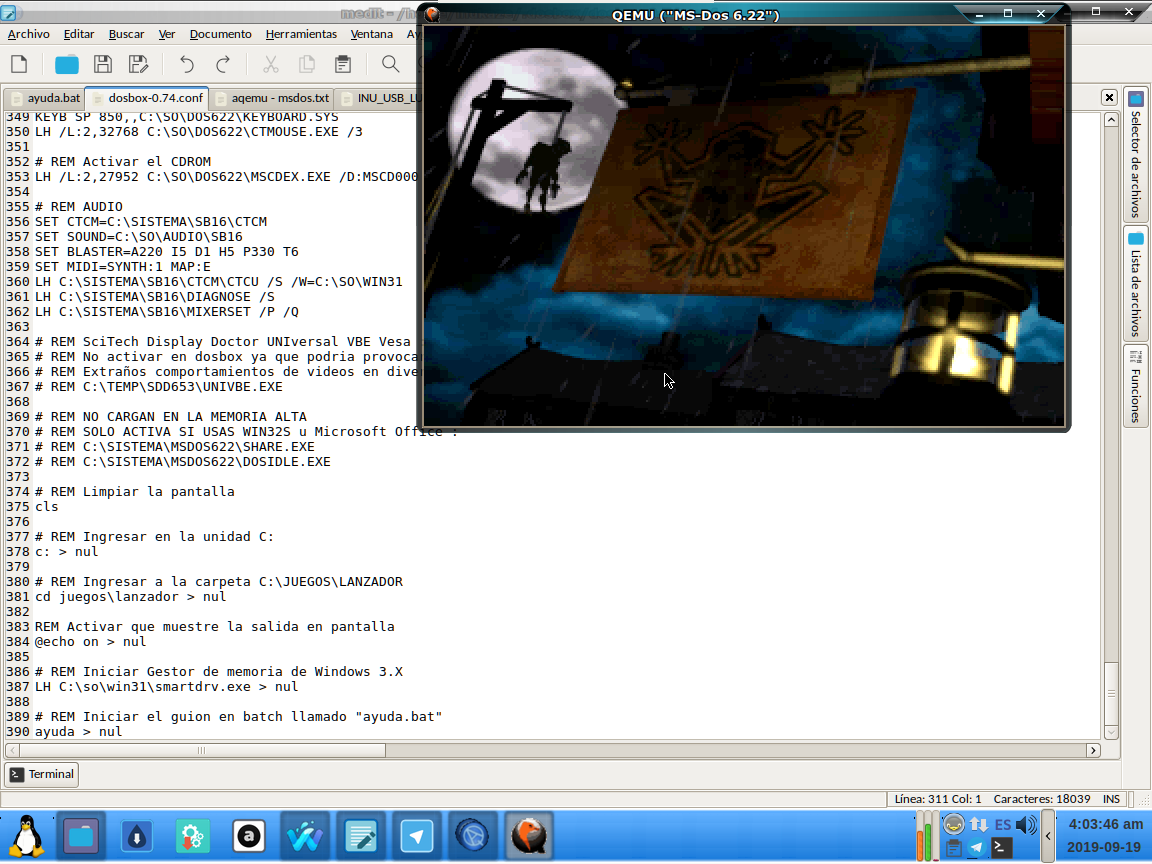Save the current document
Image resolution: width=1152 pixels, height=864 pixels.
[x=103, y=65]
